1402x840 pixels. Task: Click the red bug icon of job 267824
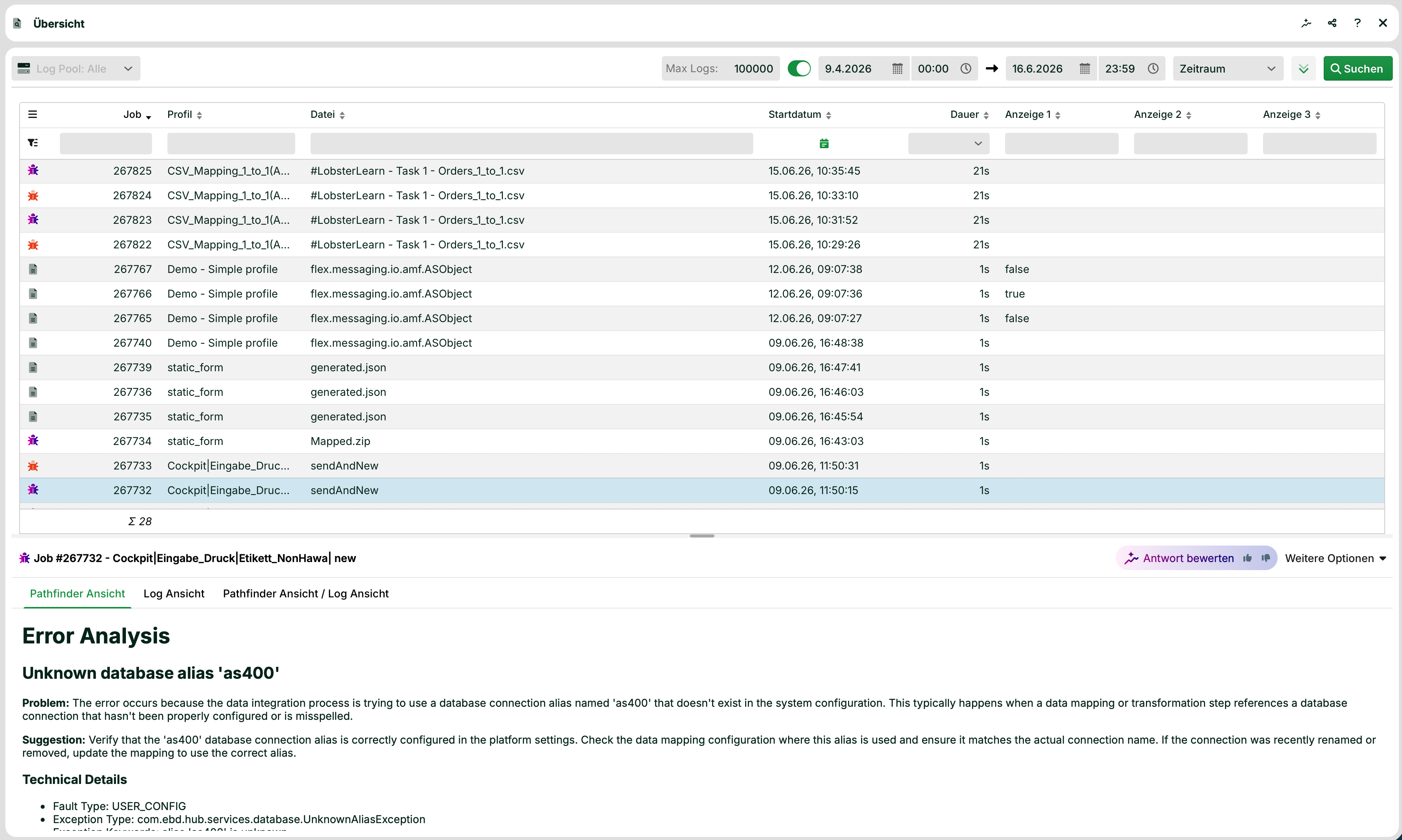pyautogui.click(x=33, y=196)
